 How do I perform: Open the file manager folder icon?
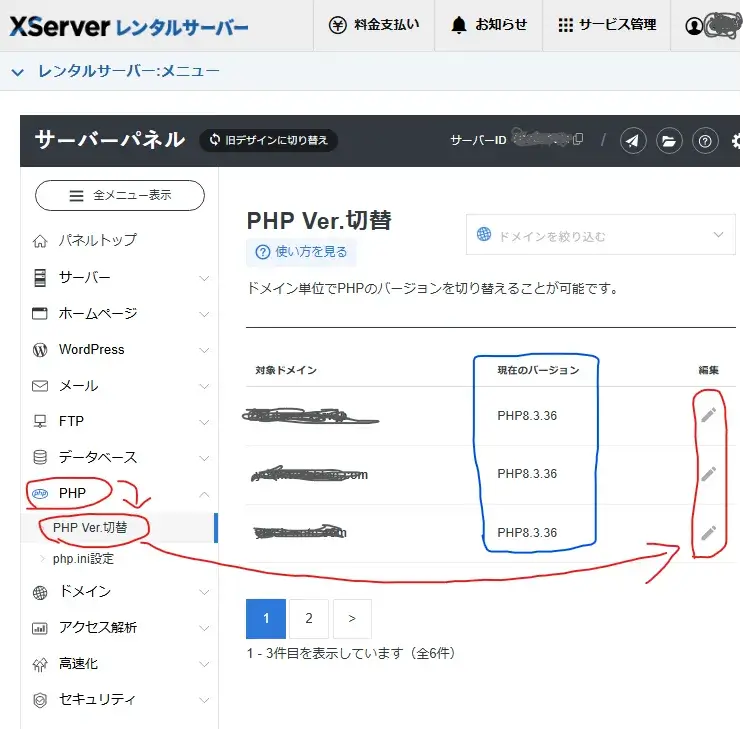[x=669, y=140]
